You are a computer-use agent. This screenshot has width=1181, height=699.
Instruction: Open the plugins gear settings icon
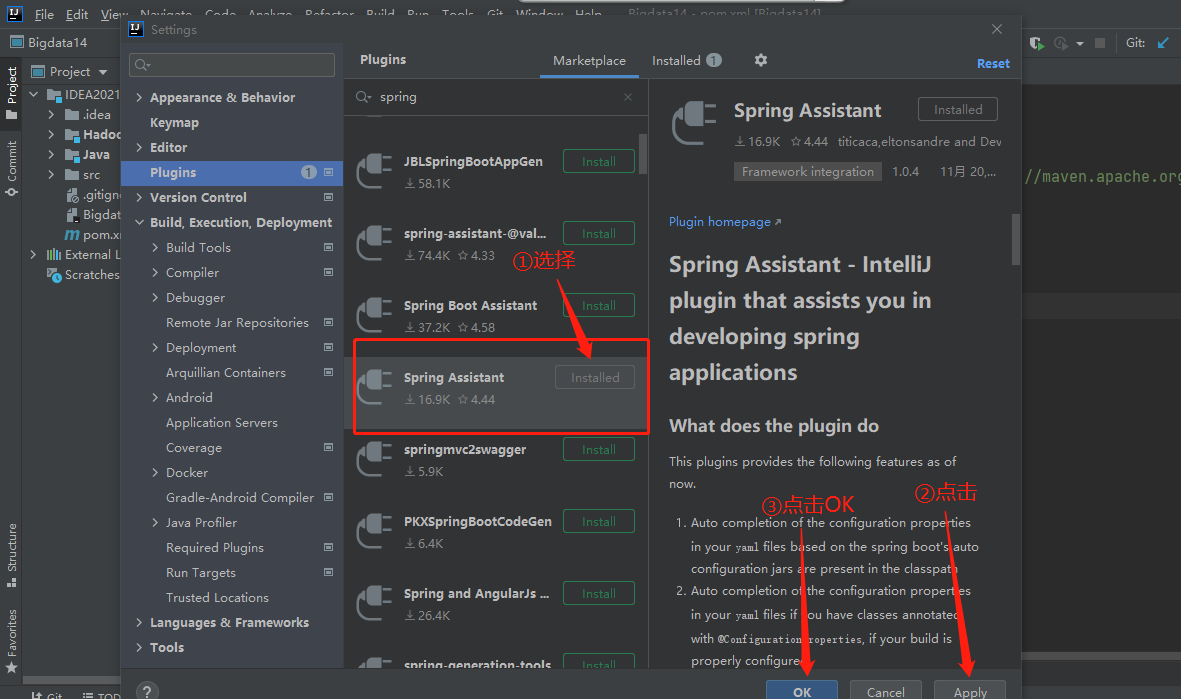tap(761, 60)
